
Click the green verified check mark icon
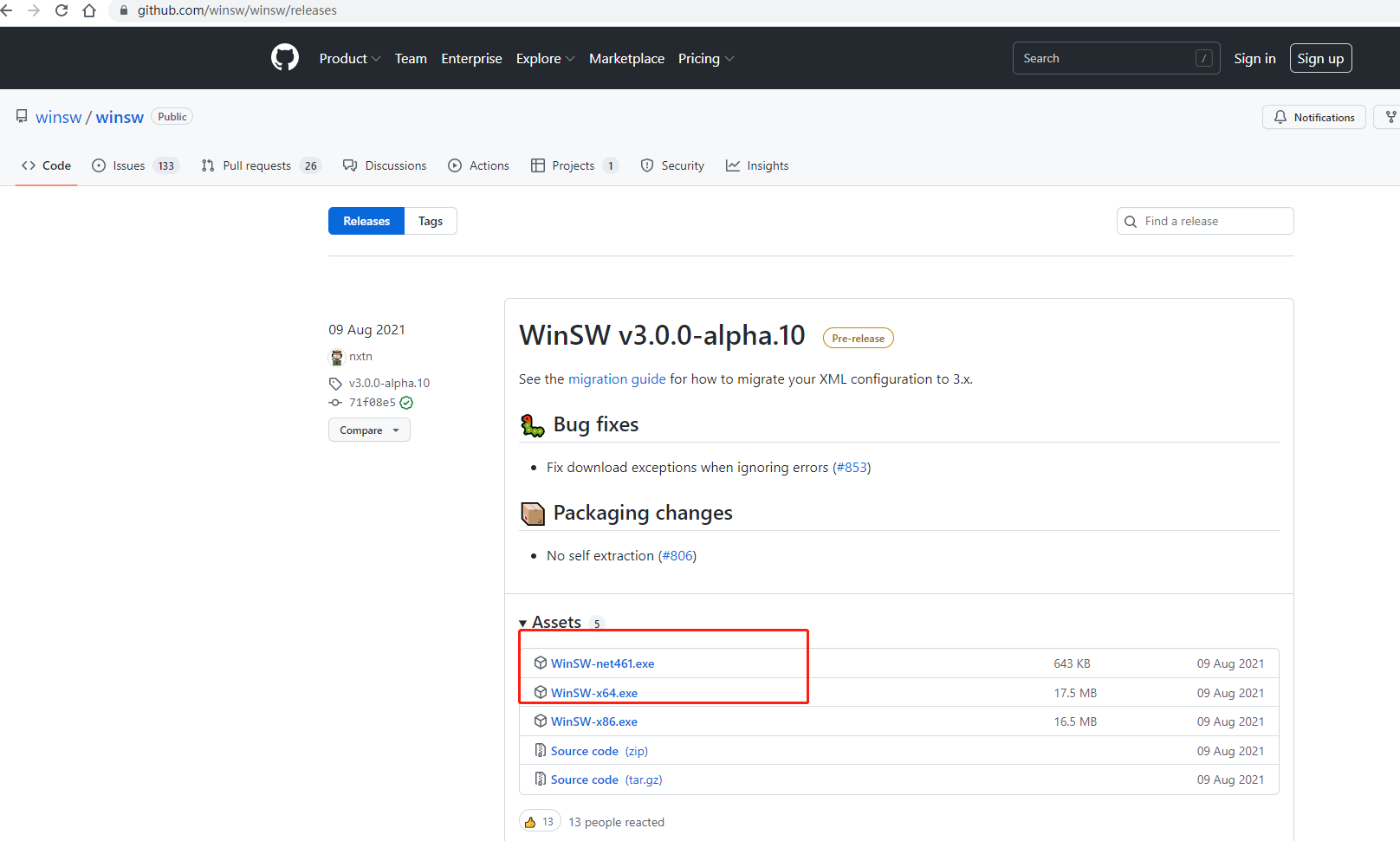[x=406, y=403]
